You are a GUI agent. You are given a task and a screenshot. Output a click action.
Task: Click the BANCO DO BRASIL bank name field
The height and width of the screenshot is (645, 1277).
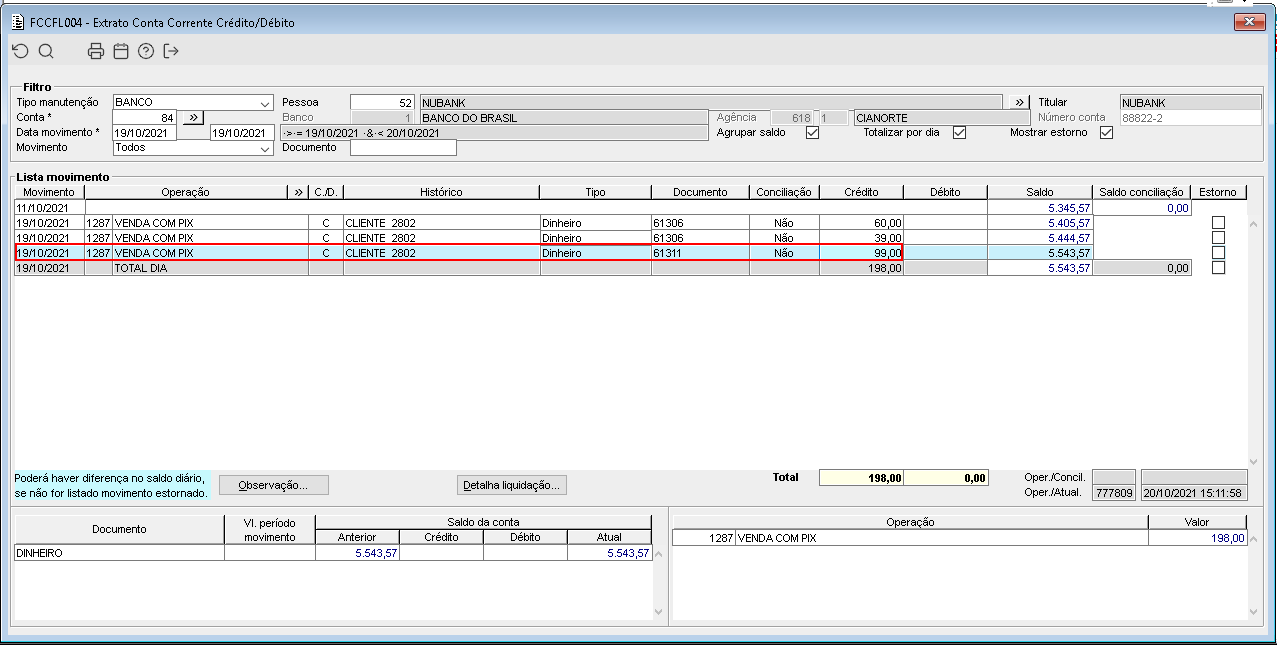point(564,117)
